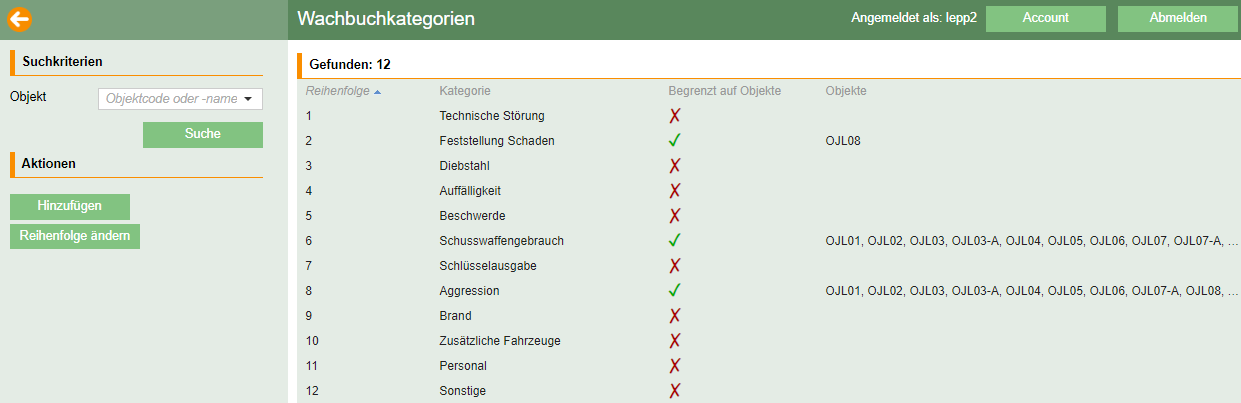The image size is (1241, 403).
Task: Click the Kategorie column header
Action: (x=464, y=91)
